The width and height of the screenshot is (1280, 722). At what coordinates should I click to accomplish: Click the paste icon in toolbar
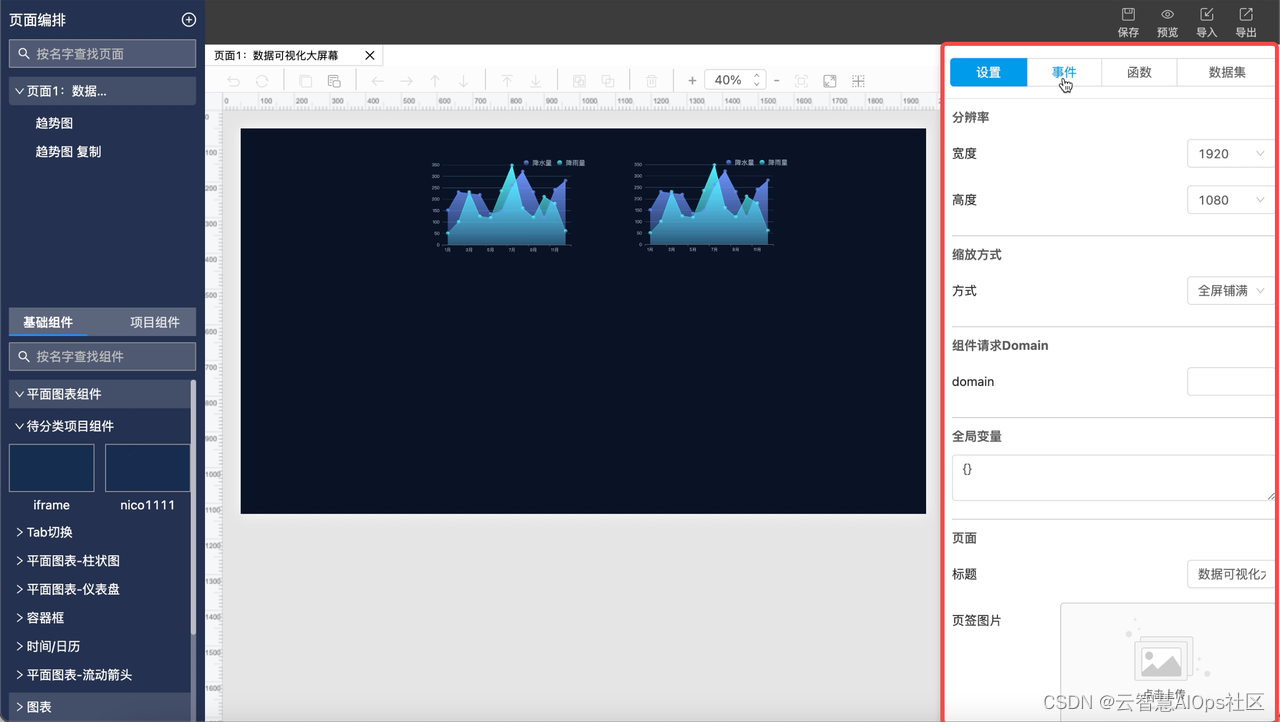pos(334,81)
